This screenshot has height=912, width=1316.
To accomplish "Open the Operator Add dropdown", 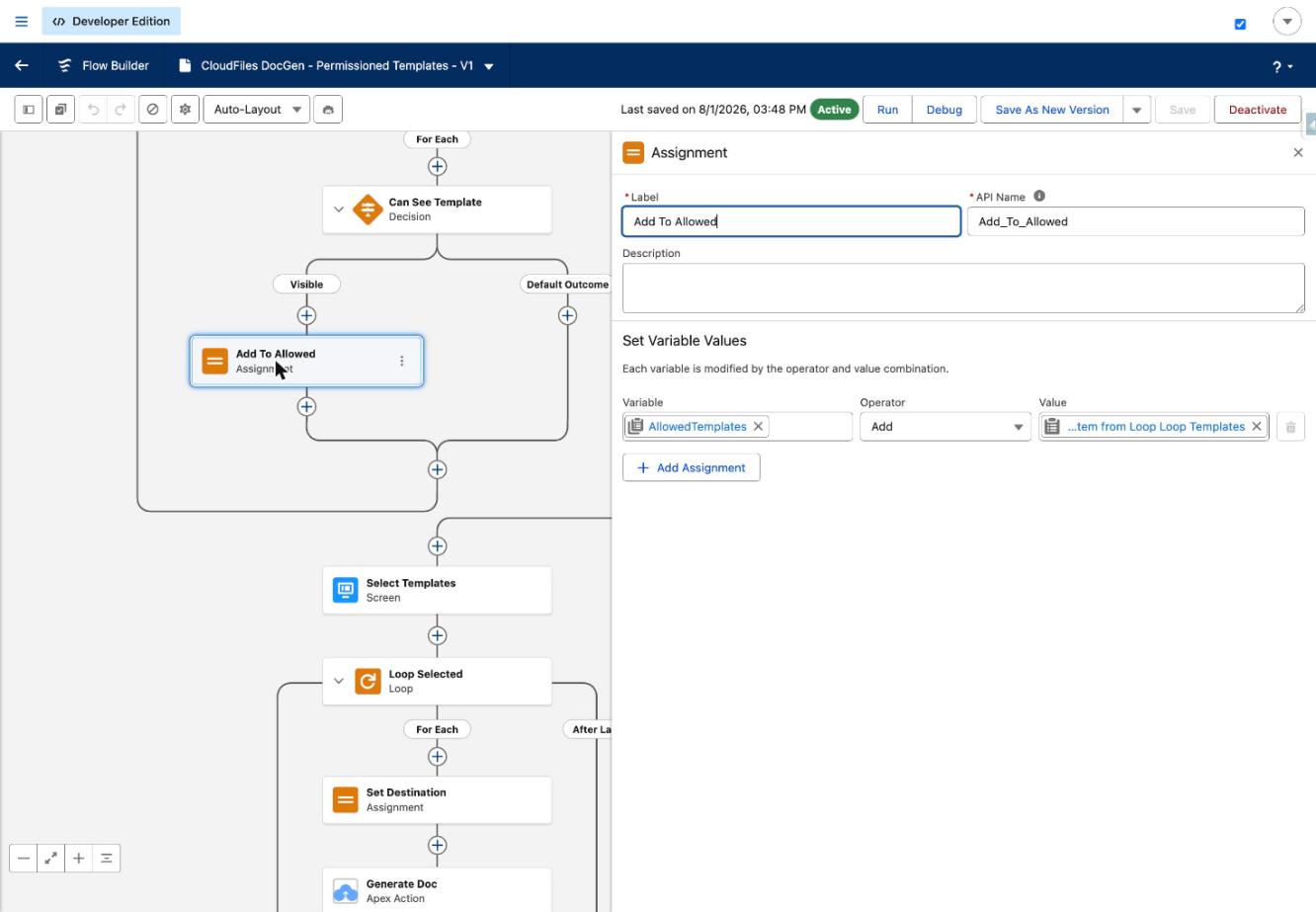I will tap(945, 427).
